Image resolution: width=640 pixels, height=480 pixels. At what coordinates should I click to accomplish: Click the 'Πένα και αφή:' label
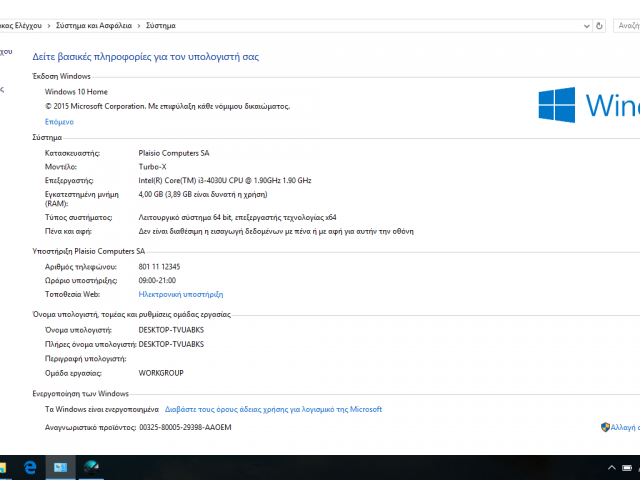68,231
